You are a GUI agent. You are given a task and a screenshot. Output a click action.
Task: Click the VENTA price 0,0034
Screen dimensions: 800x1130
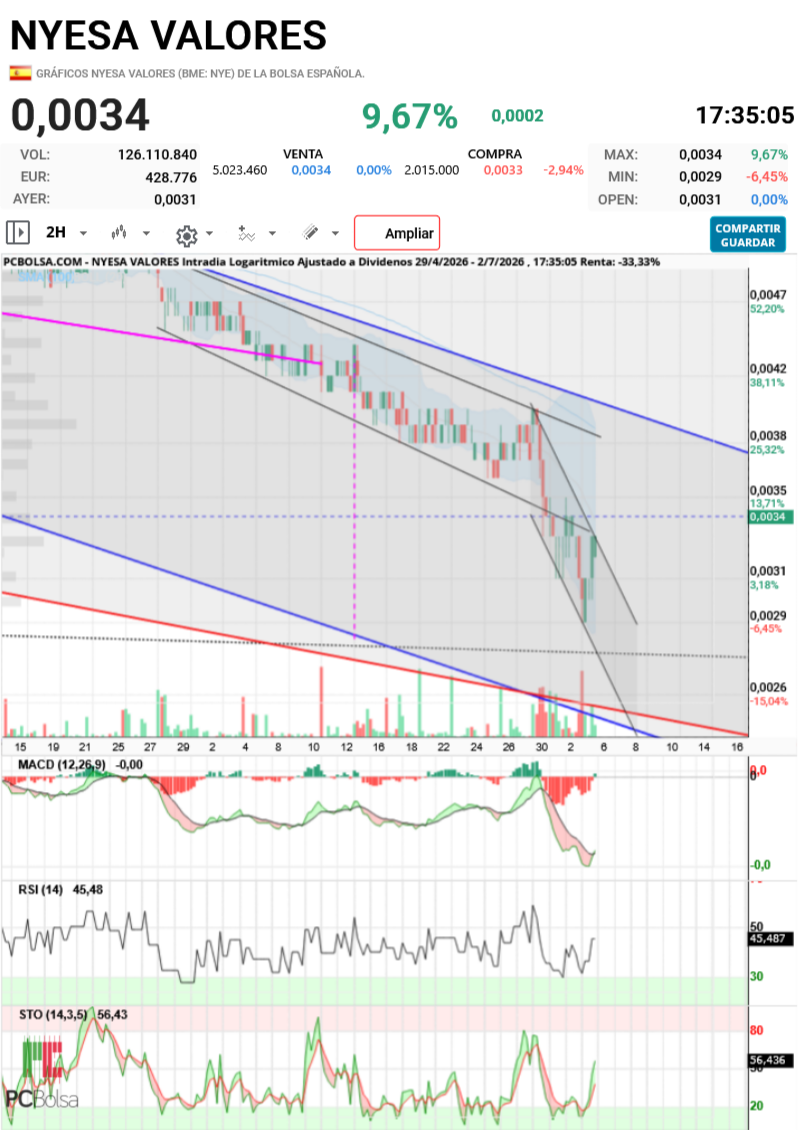311,170
